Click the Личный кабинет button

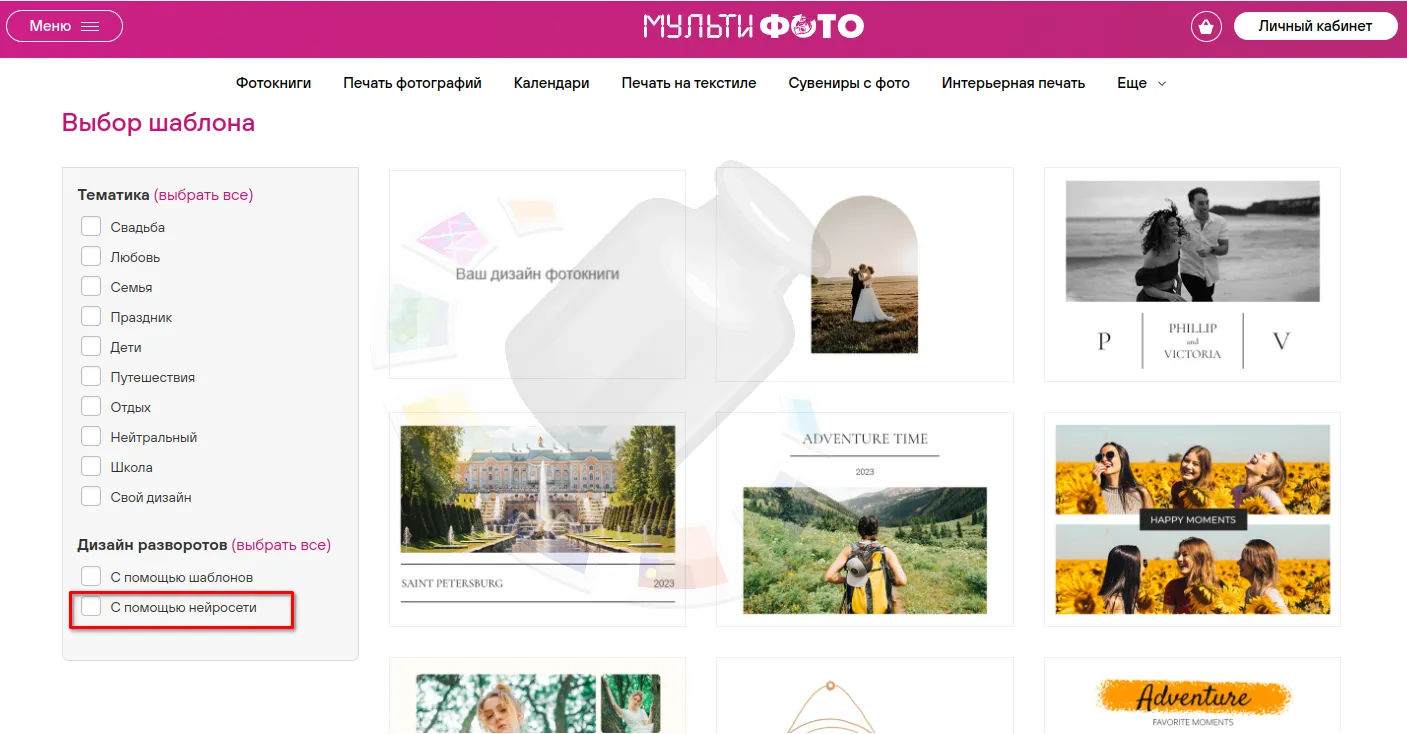(1314, 26)
